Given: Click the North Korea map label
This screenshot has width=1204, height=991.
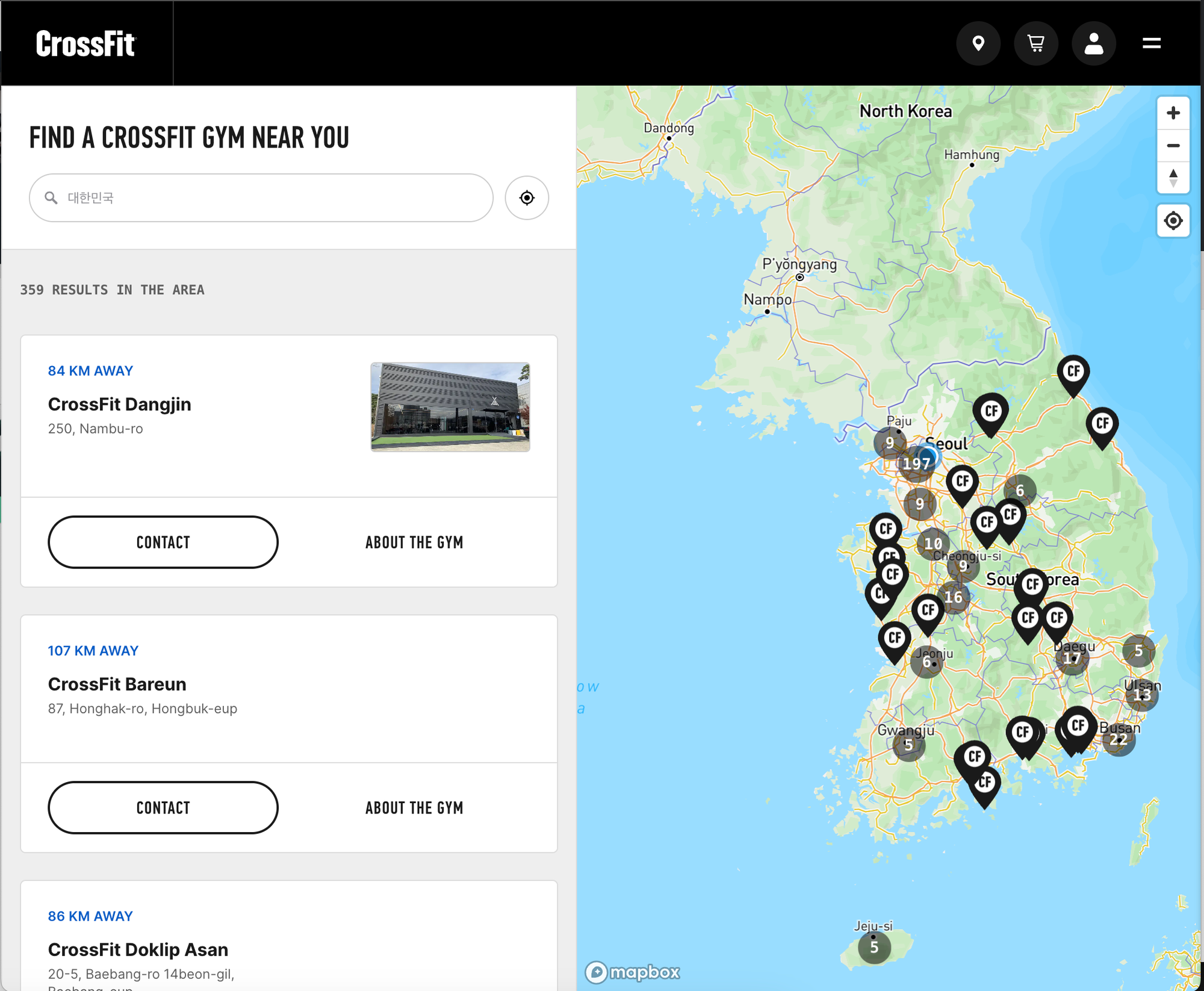Looking at the screenshot, I should [906, 111].
